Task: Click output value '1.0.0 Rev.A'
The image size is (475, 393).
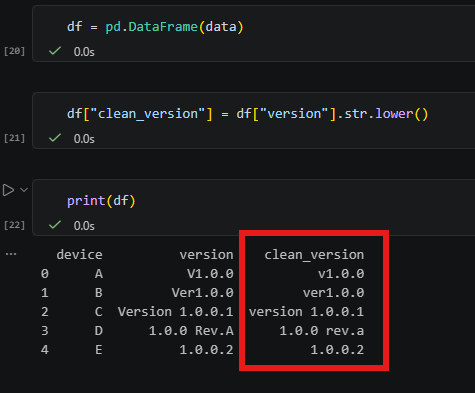Action: pos(191,331)
